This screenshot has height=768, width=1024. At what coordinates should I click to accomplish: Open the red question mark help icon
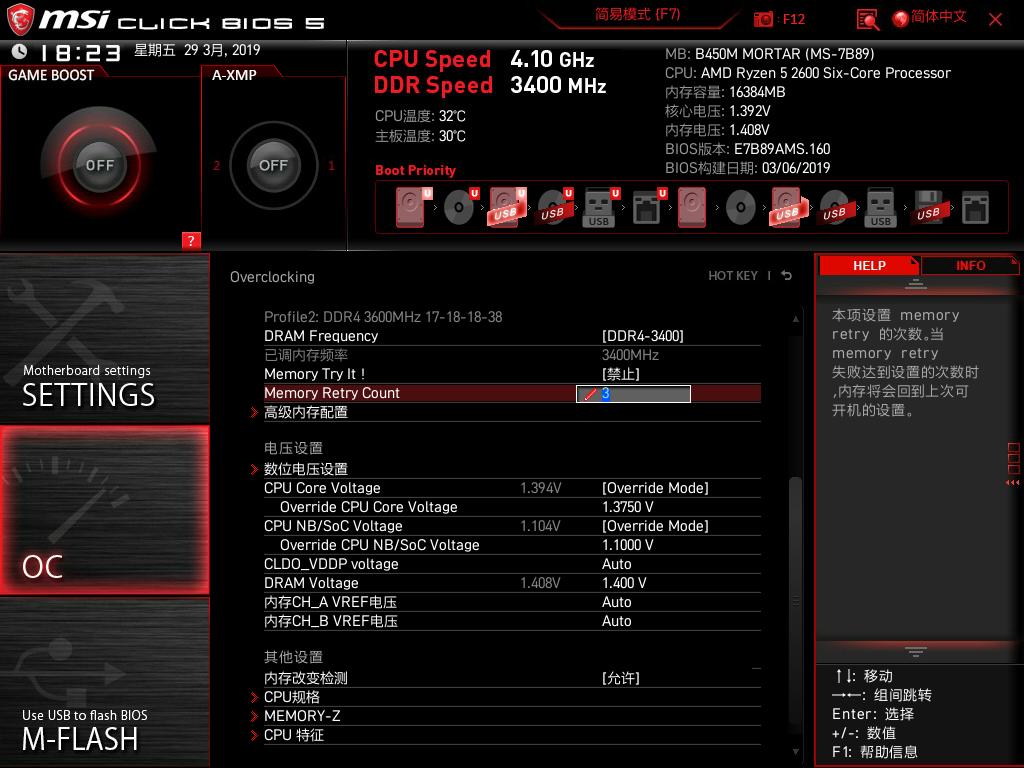[x=191, y=240]
